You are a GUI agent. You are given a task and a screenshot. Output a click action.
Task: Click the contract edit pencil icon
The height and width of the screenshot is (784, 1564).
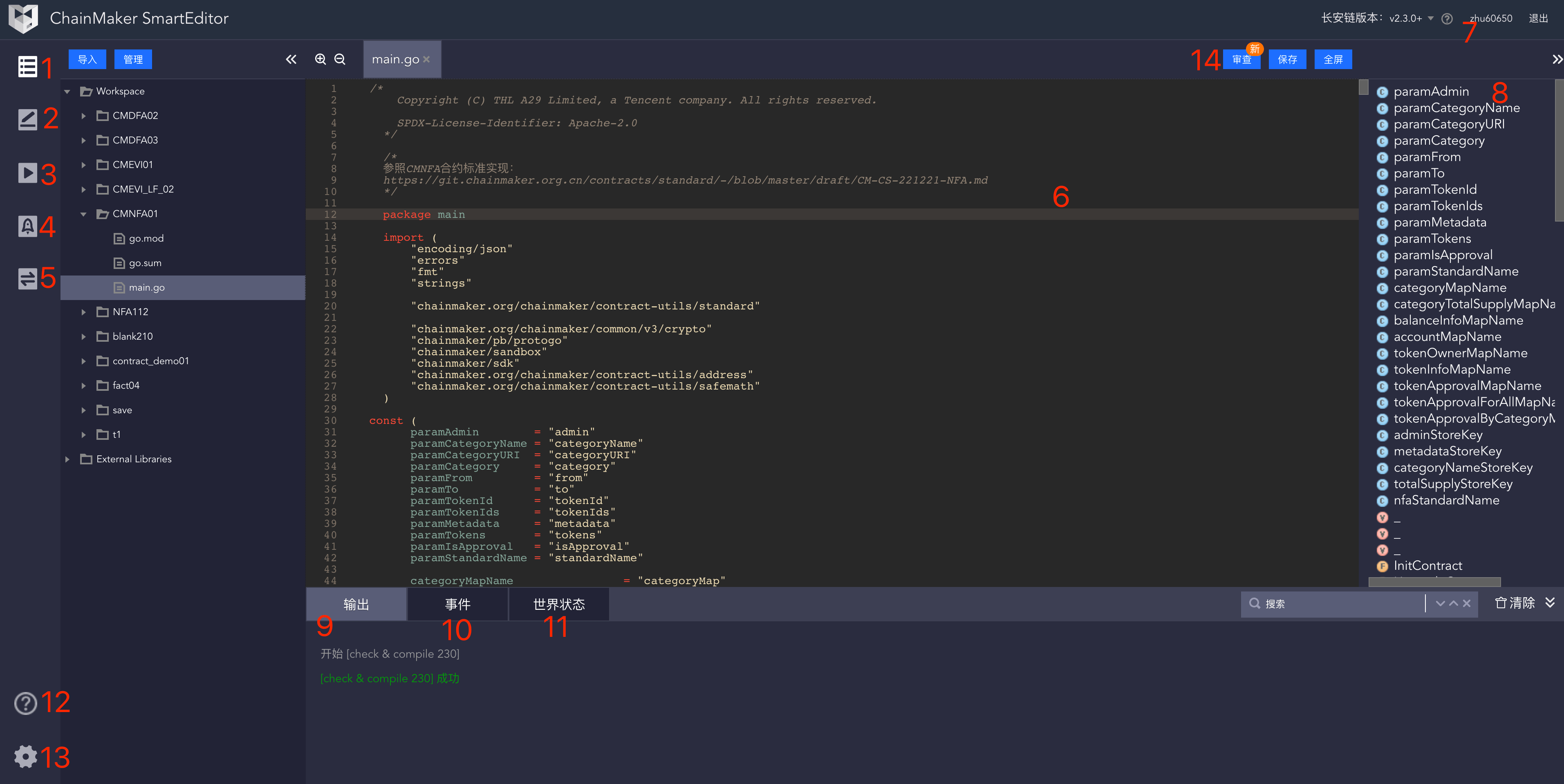(x=27, y=120)
